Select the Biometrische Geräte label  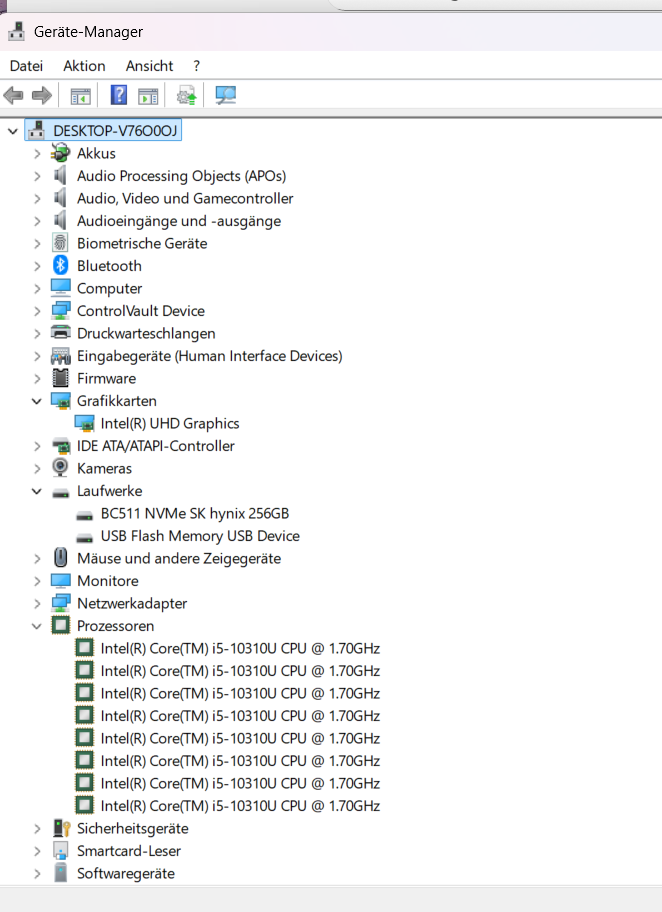click(x=142, y=243)
